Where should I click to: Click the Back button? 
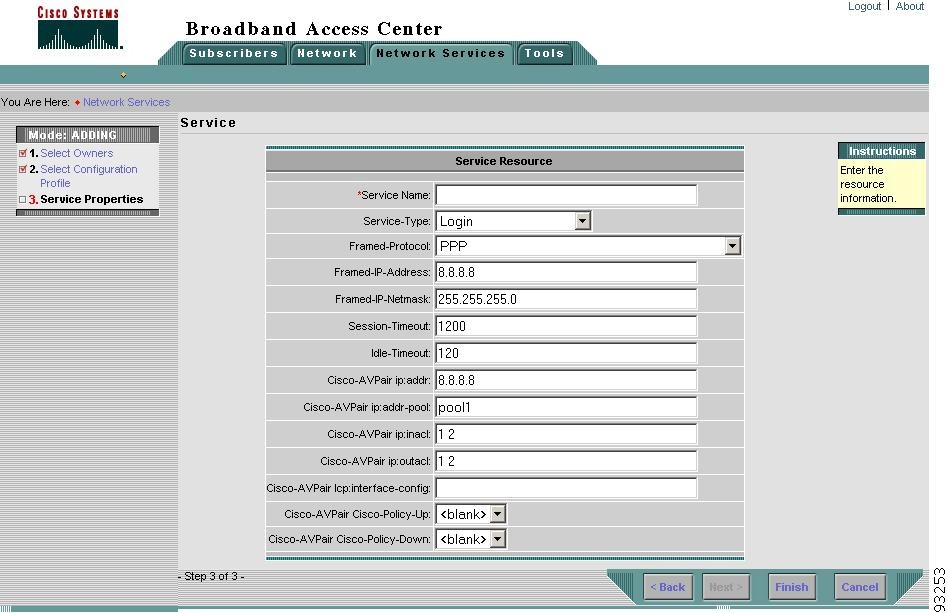pyautogui.click(x=667, y=587)
